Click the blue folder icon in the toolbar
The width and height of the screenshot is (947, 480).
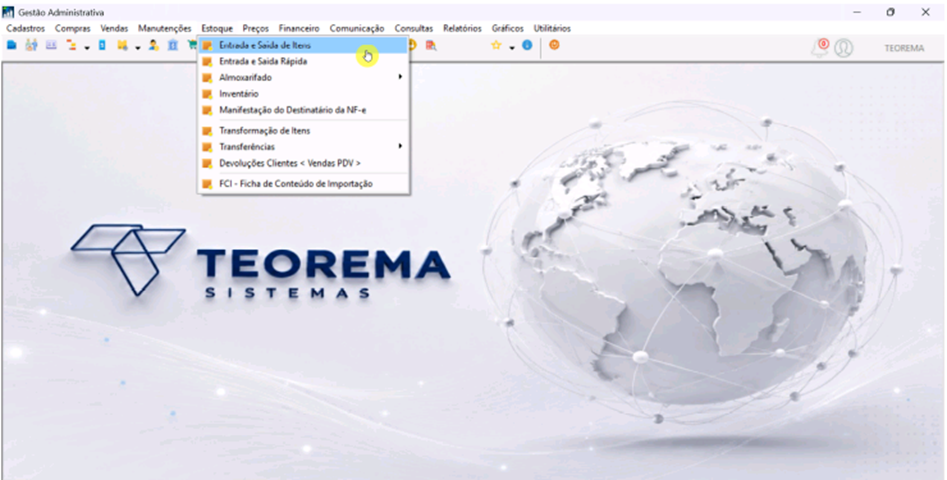tap(11, 45)
